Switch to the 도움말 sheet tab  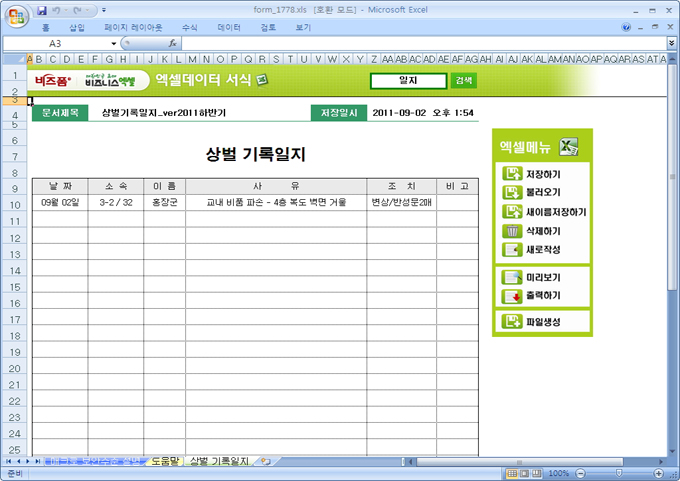click(x=165, y=461)
